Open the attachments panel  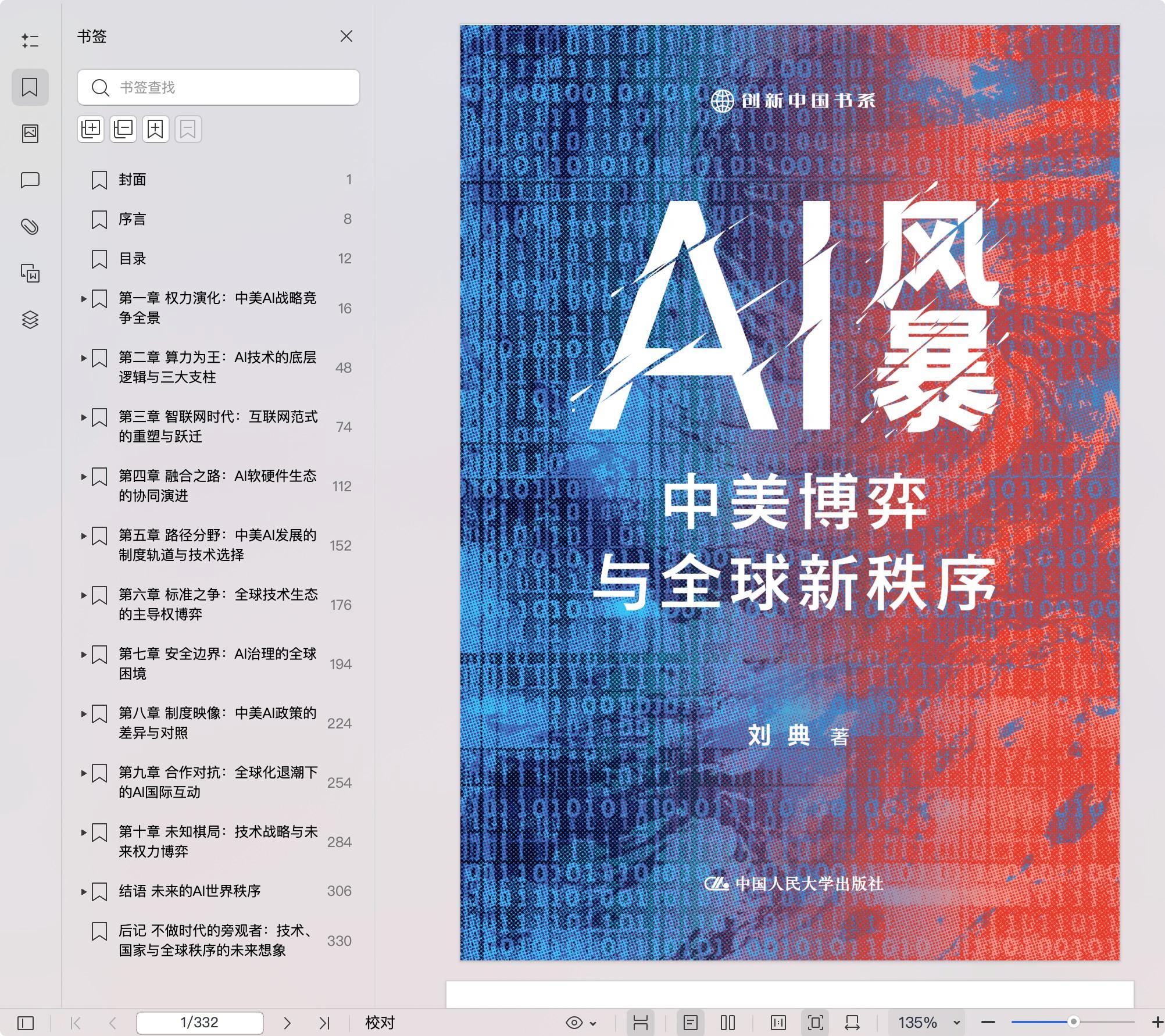[30, 227]
